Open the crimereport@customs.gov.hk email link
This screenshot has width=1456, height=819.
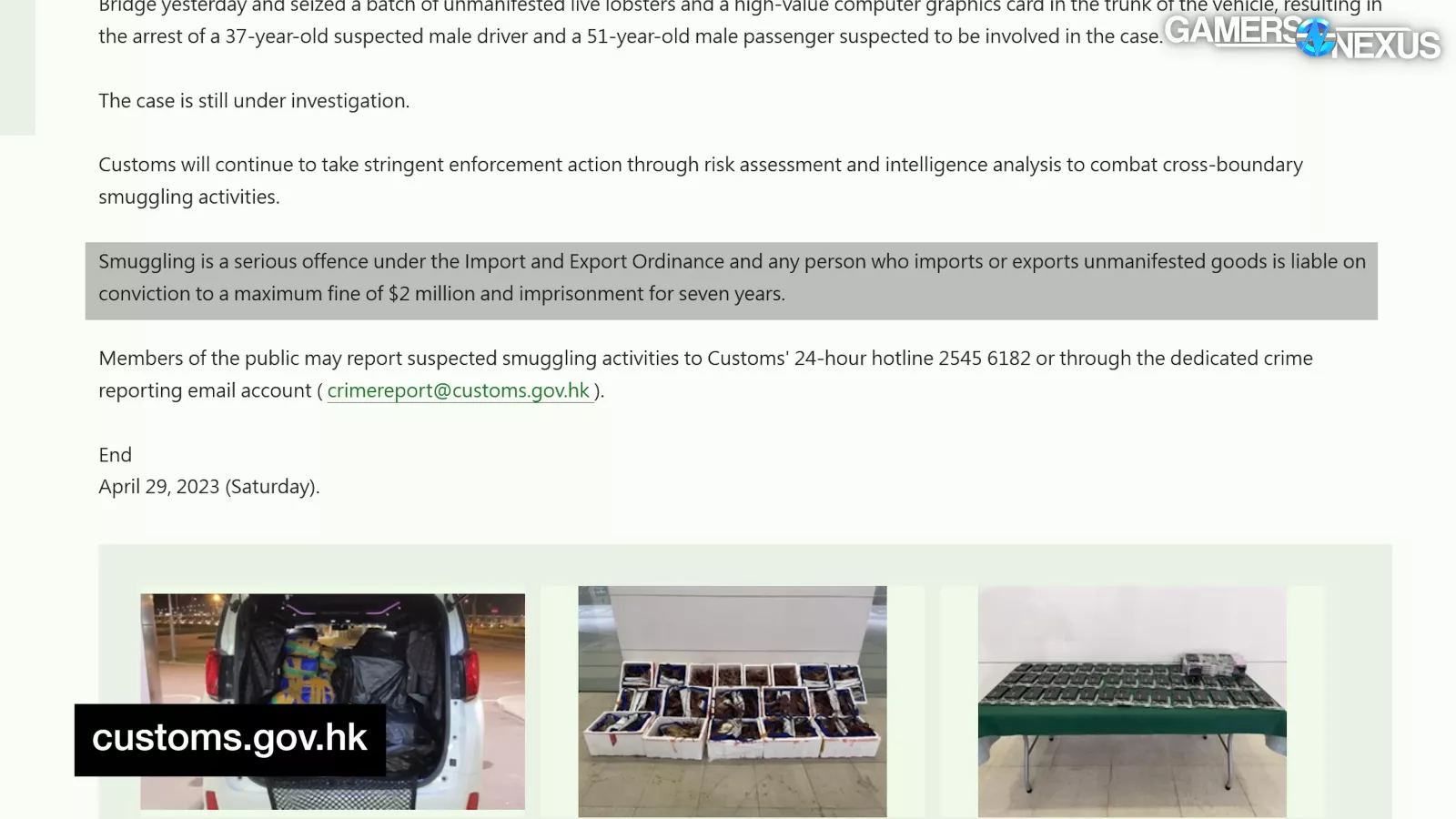pos(459,390)
